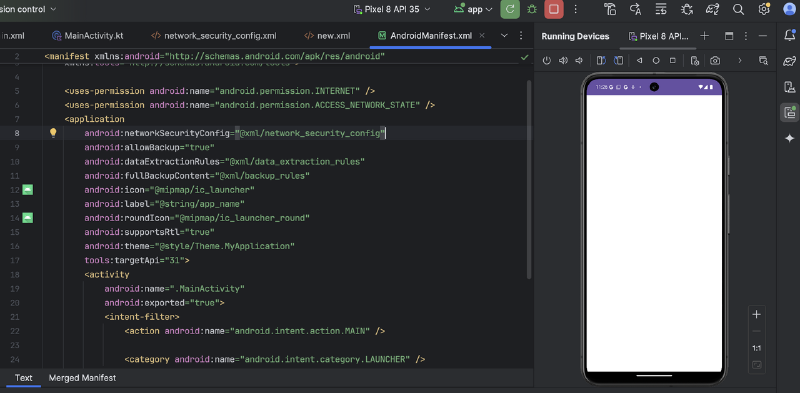The height and width of the screenshot is (393, 800).
Task: Open Device UI Shortcuts icon beside the Screenshot camera
Action: tap(694, 61)
